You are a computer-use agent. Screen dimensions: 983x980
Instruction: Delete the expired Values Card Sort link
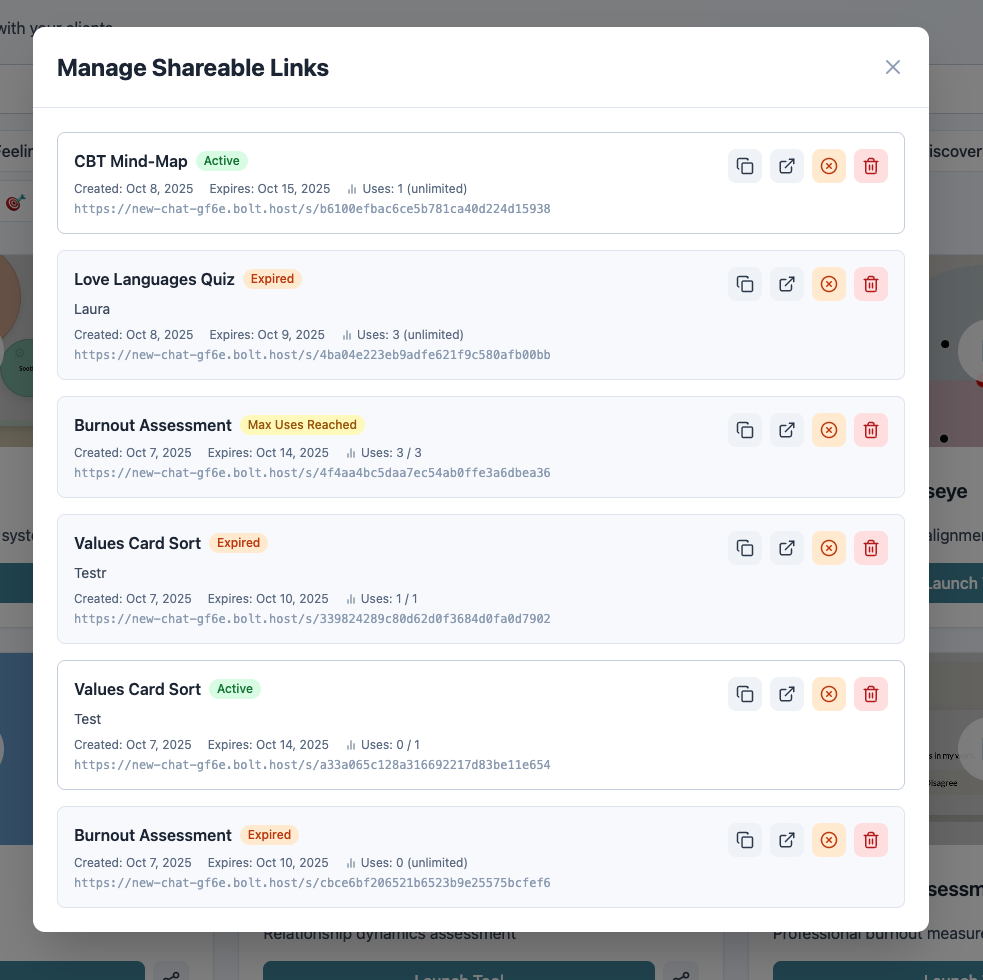(x=871, y=548)
